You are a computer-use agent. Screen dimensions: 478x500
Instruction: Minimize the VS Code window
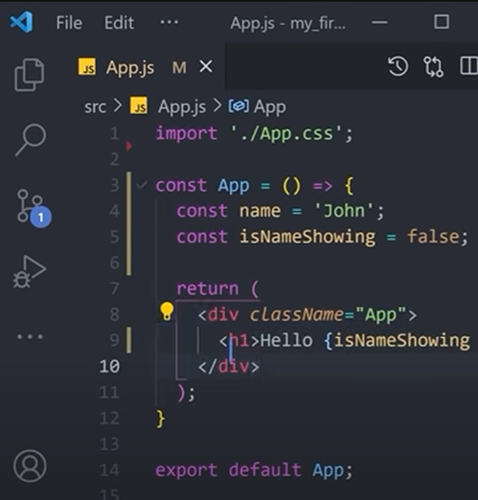click(x=380, y=23)
